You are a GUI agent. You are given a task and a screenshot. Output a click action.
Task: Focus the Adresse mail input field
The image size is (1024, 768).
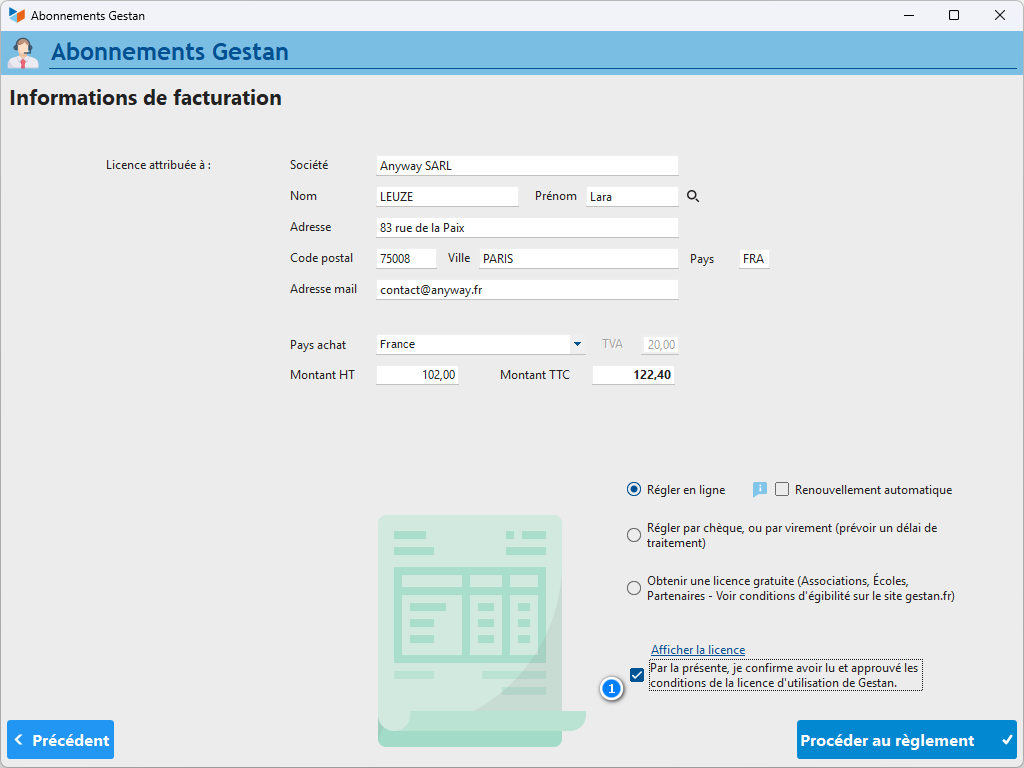point(527,290)
